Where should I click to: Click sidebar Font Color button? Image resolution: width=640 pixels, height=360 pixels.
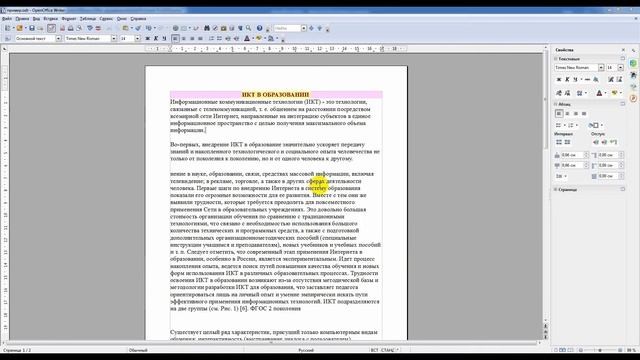pos(599,93)
